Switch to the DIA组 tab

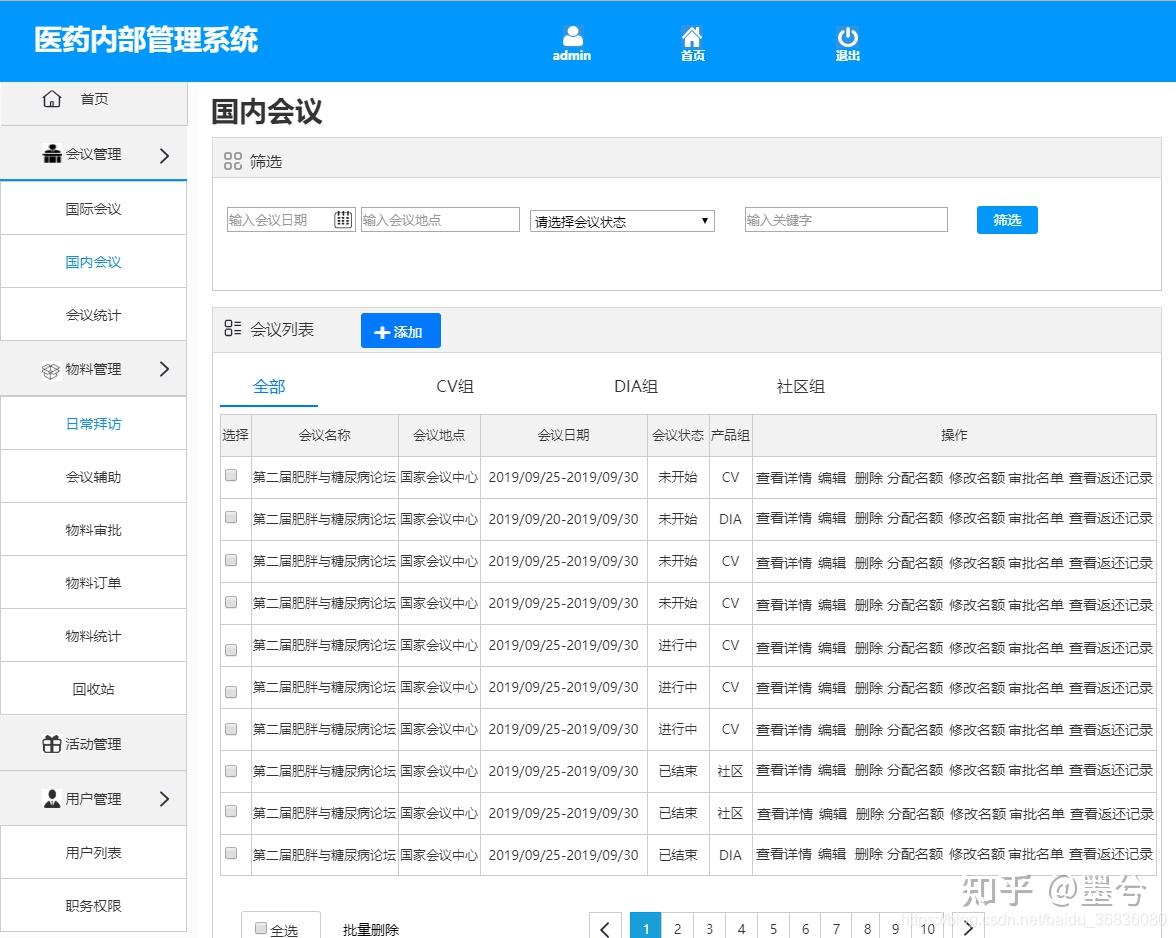pyautogui.click(x=636, y=387)
